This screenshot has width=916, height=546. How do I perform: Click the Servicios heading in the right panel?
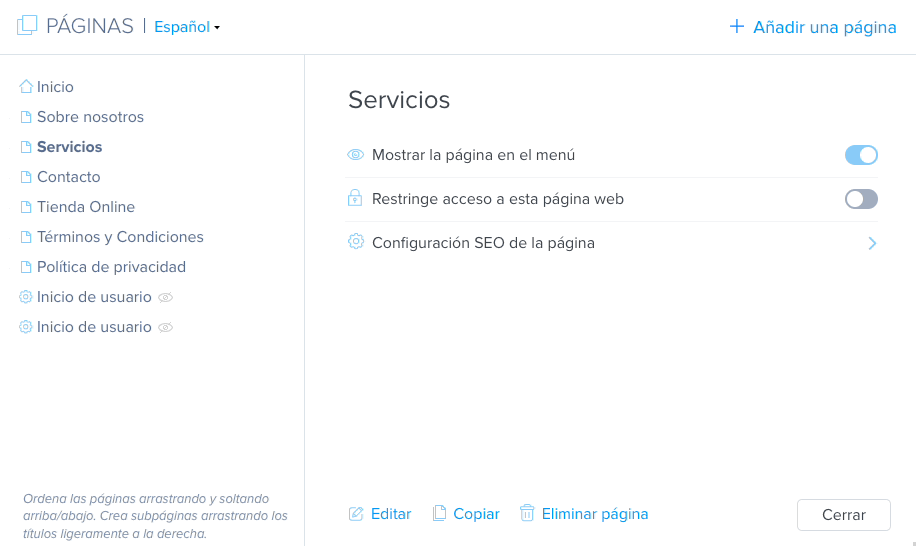click(x=399, y=100)
